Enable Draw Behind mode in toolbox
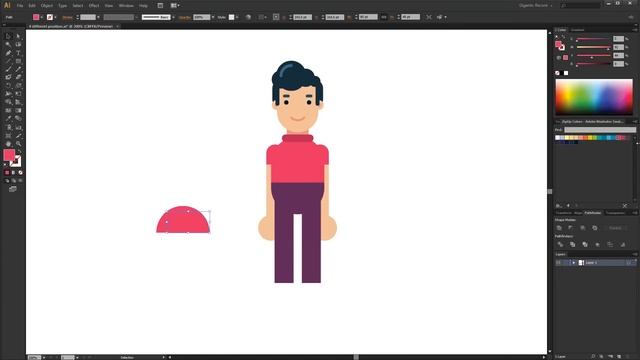 (13, 180)
